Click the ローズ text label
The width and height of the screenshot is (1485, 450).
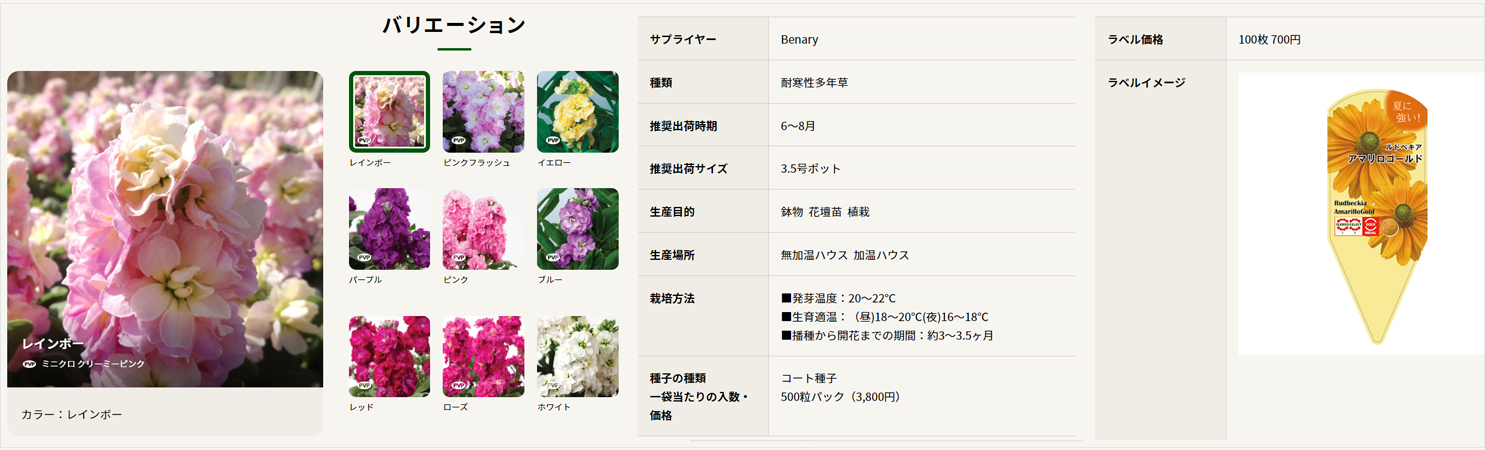[455, 407]
